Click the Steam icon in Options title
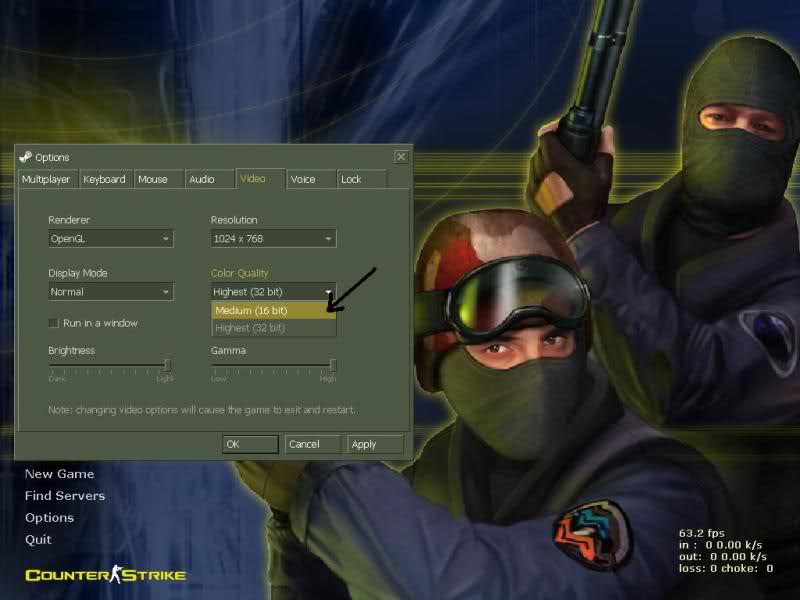The image size is (800, 600). 26,157
